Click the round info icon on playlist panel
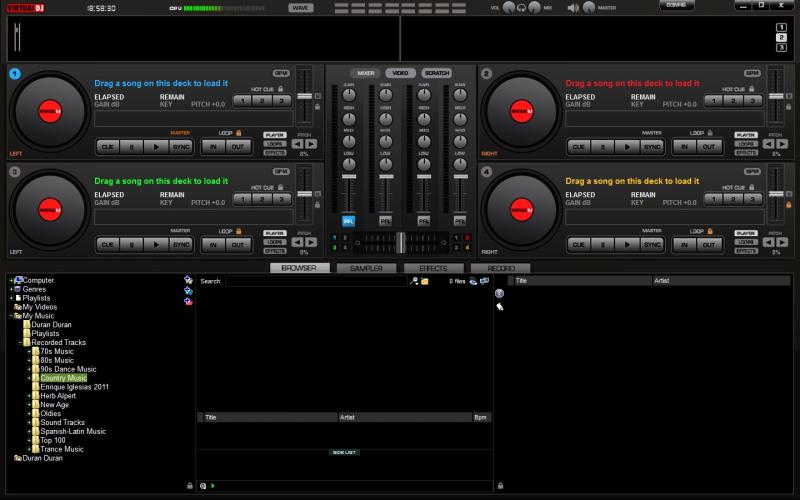 coord(499,293)
